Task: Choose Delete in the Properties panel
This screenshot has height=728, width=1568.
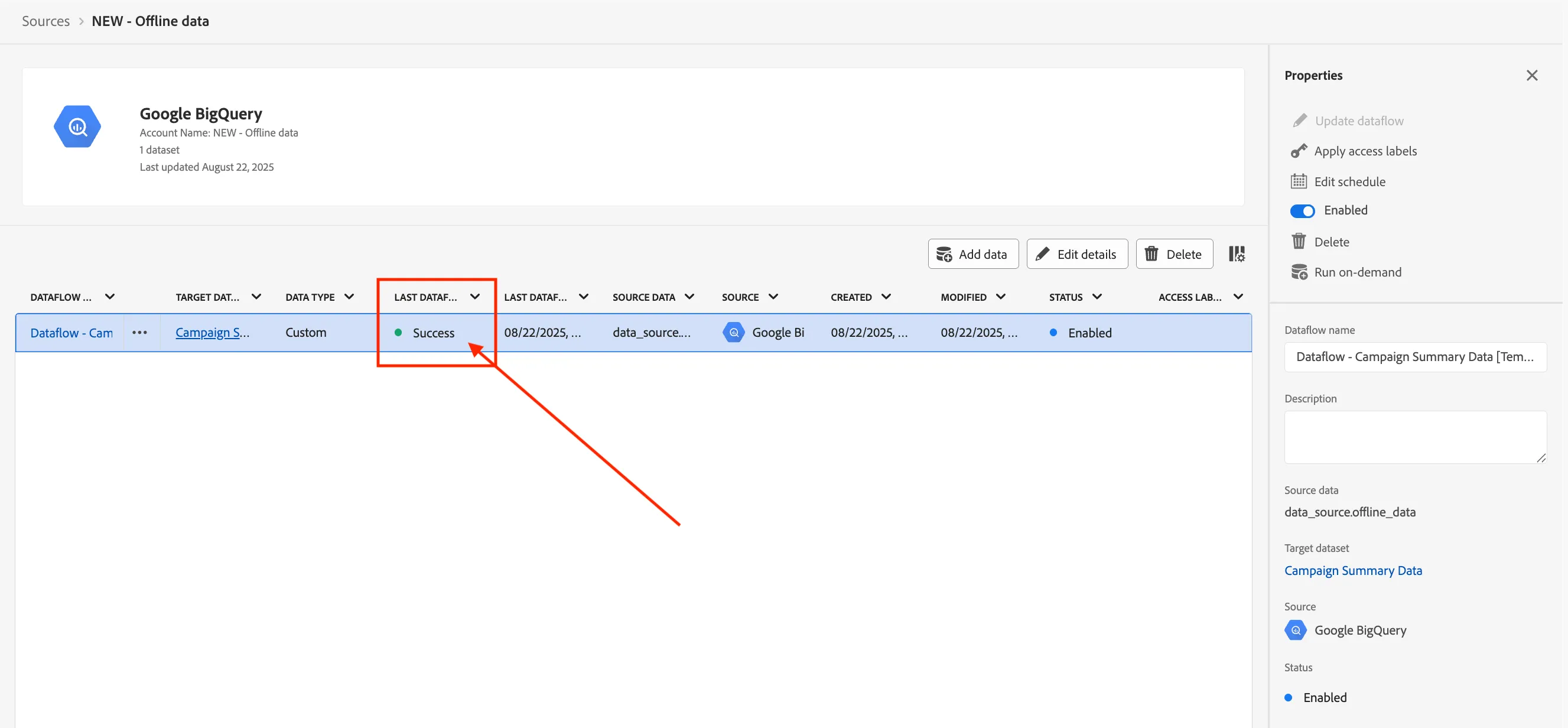Action: [1320, 242]
